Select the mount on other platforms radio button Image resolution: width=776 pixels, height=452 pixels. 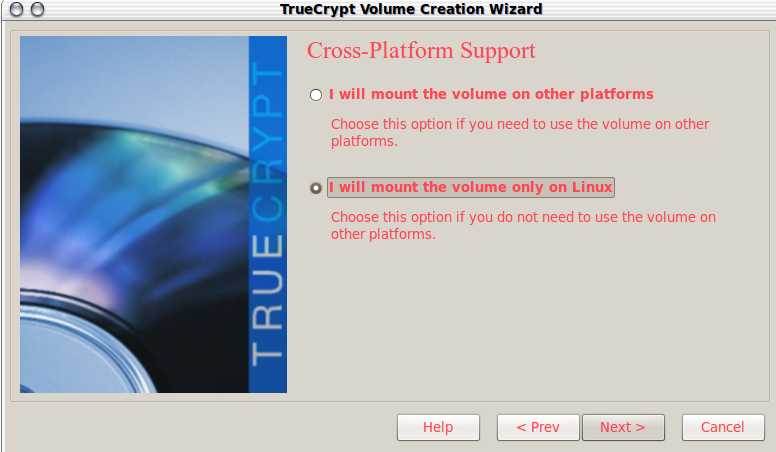[316, 95]
